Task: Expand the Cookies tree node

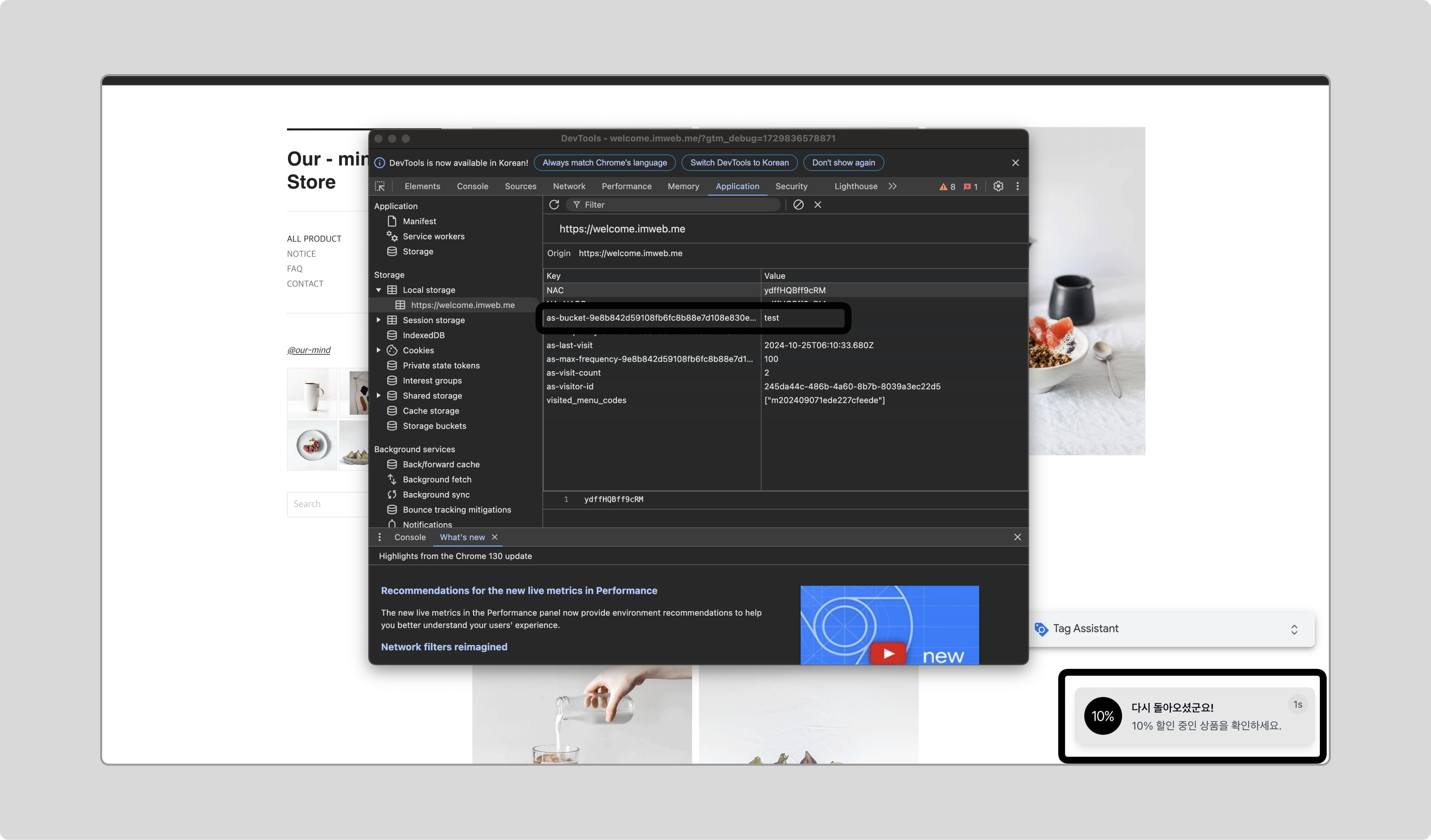Action: coord(379,350)
